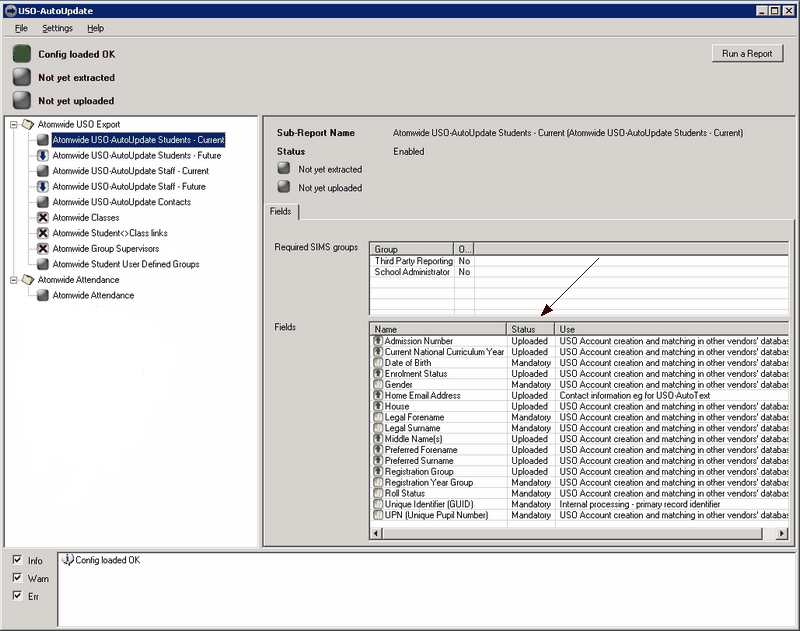The image size is (800, 631).
Task: Click the green Config loaded OK status light
Action: pyautogui.click(x=22, y=54)
